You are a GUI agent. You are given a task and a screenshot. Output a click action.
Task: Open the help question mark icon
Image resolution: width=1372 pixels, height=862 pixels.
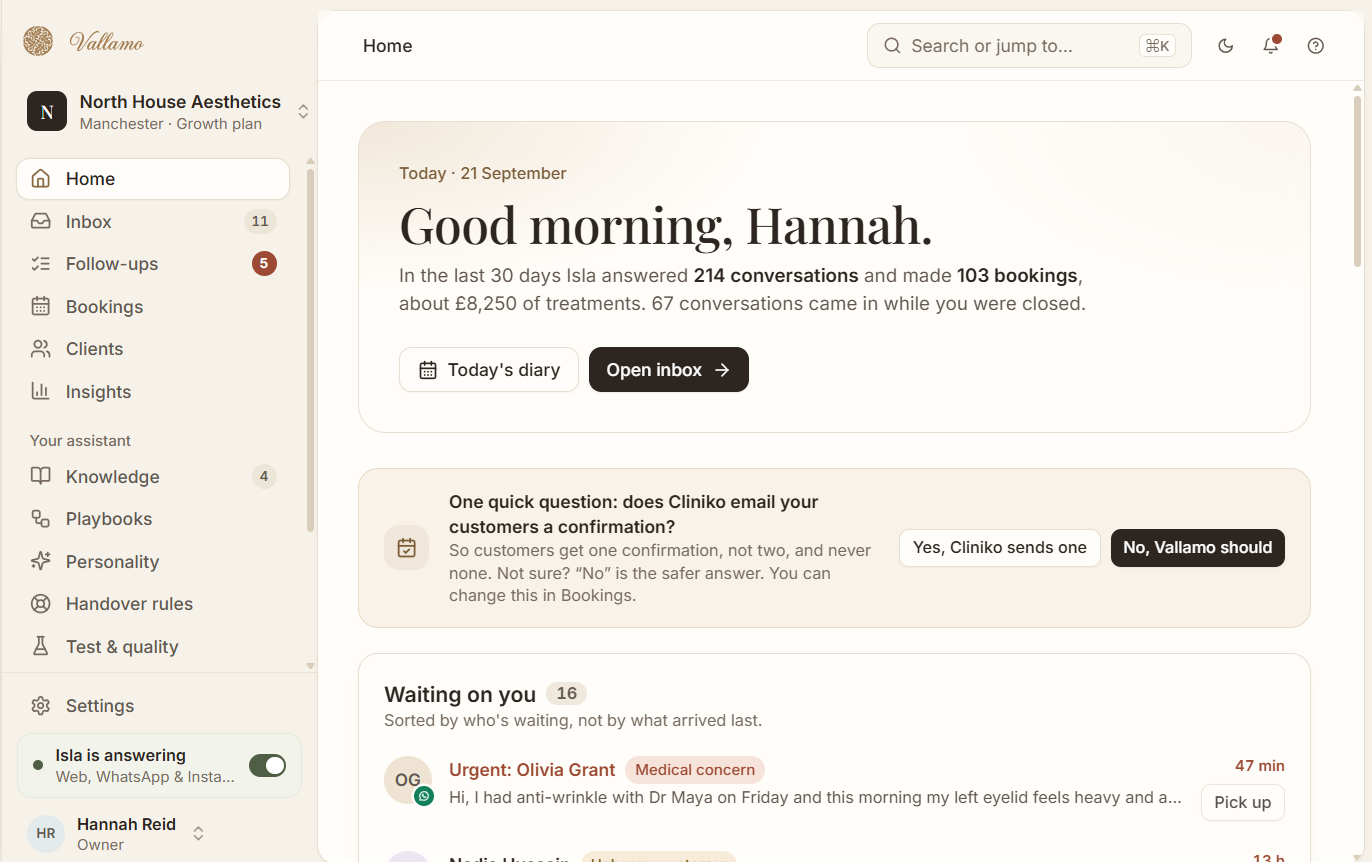(1316, 45)
